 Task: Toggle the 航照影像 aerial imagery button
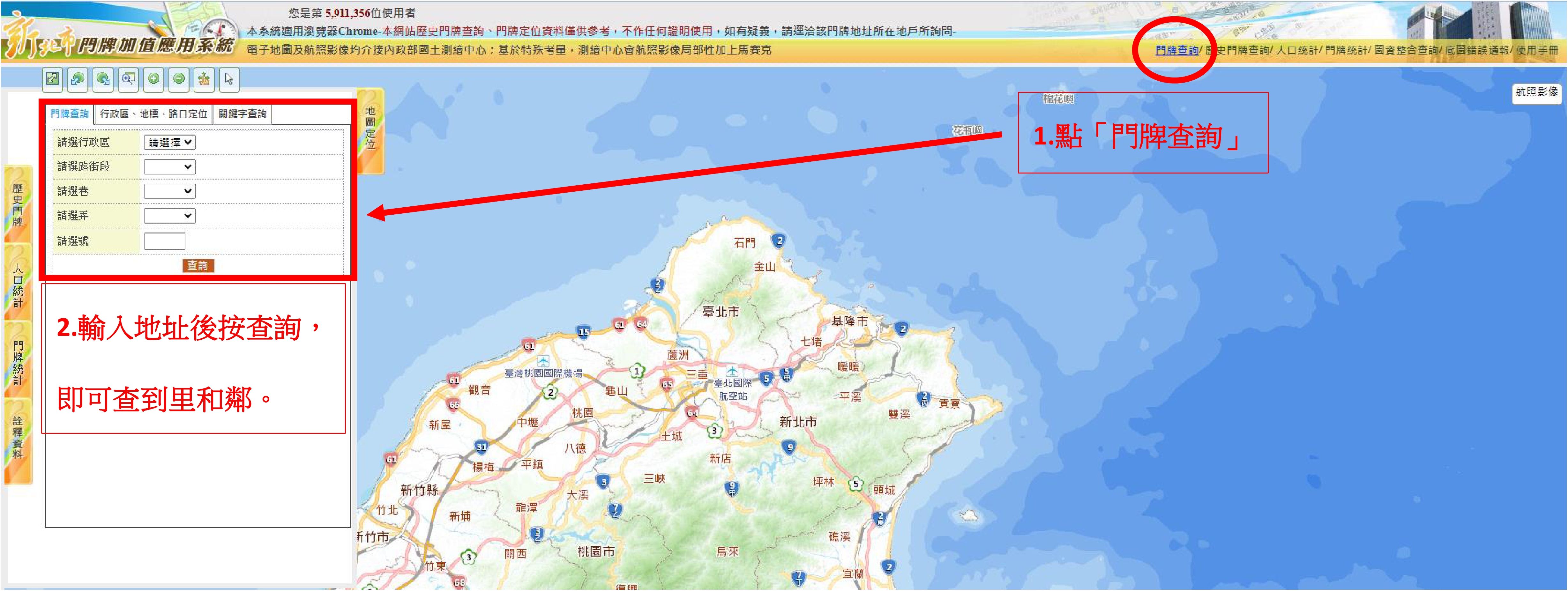click(1536, 92)
